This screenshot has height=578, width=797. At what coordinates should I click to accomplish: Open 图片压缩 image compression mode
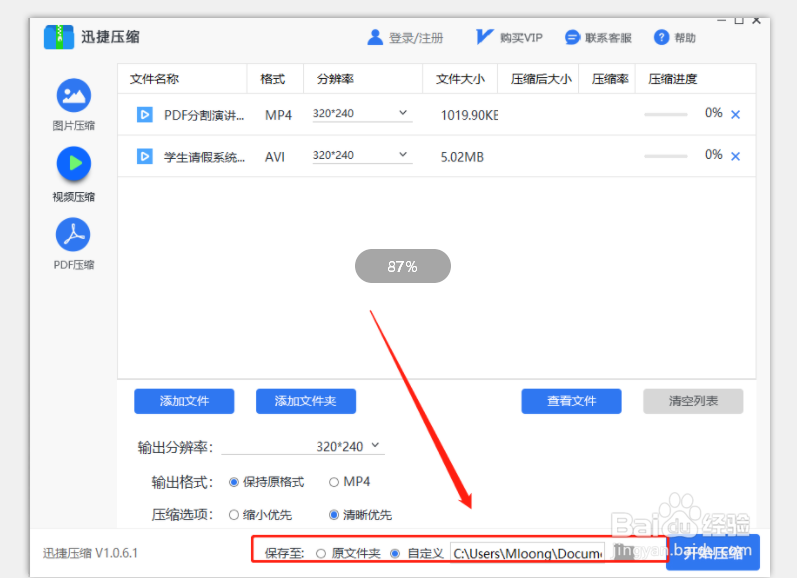pyautogui.click(x=74, y=95)
